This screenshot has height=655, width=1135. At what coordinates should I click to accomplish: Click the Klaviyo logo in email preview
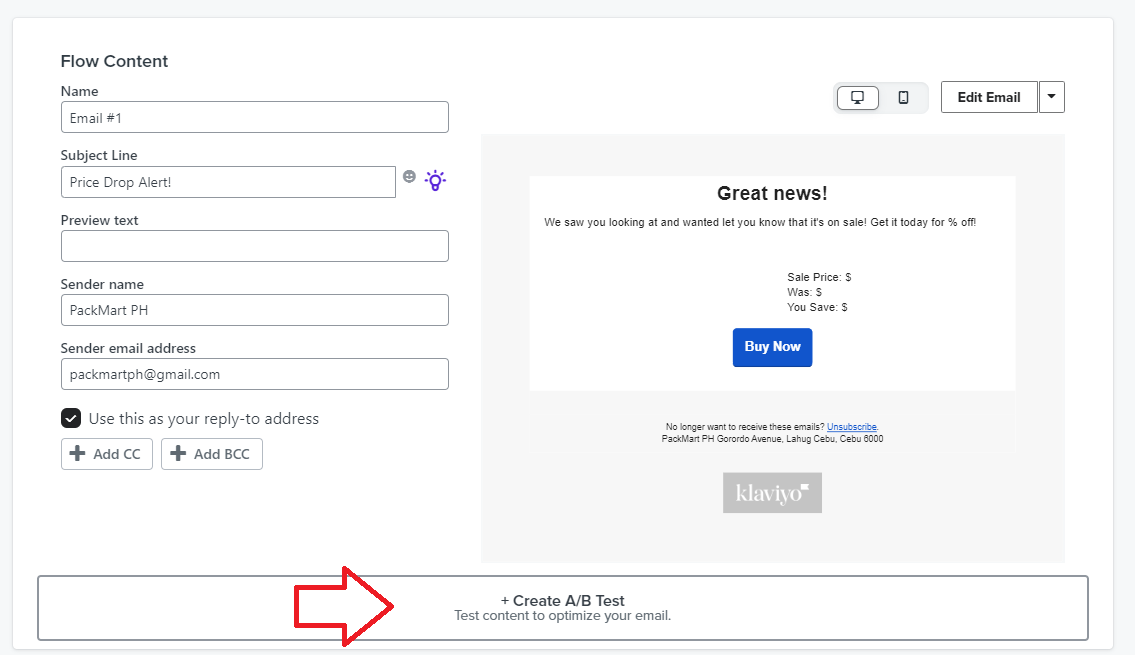point(772,493)
